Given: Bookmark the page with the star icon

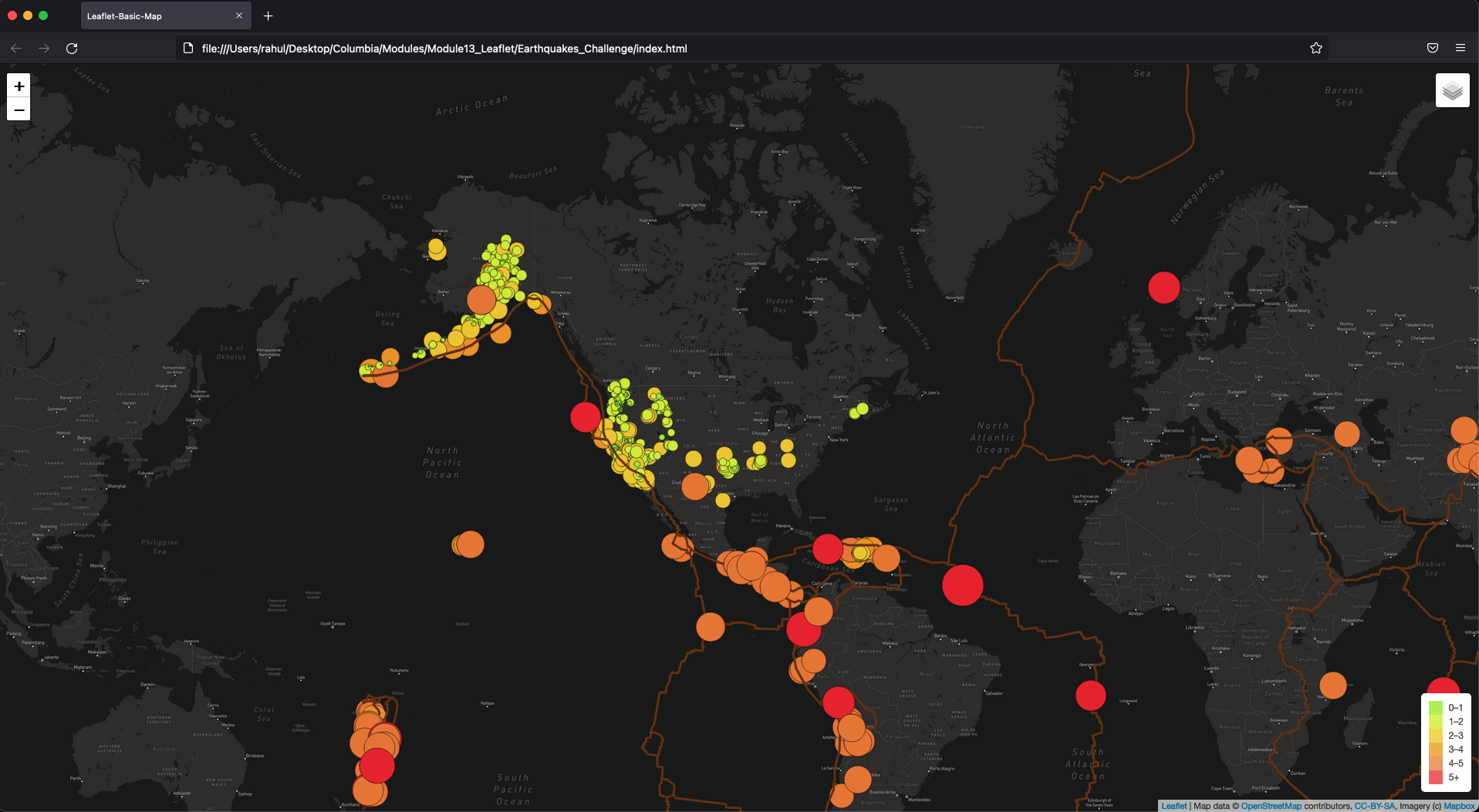Looking at the screenshot, I should point(1316,48).
